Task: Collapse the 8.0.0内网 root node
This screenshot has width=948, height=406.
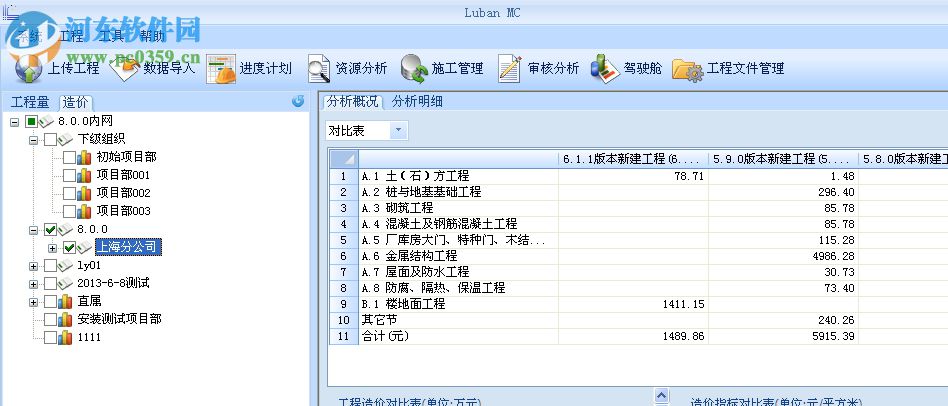Action: tap(15, 122)
